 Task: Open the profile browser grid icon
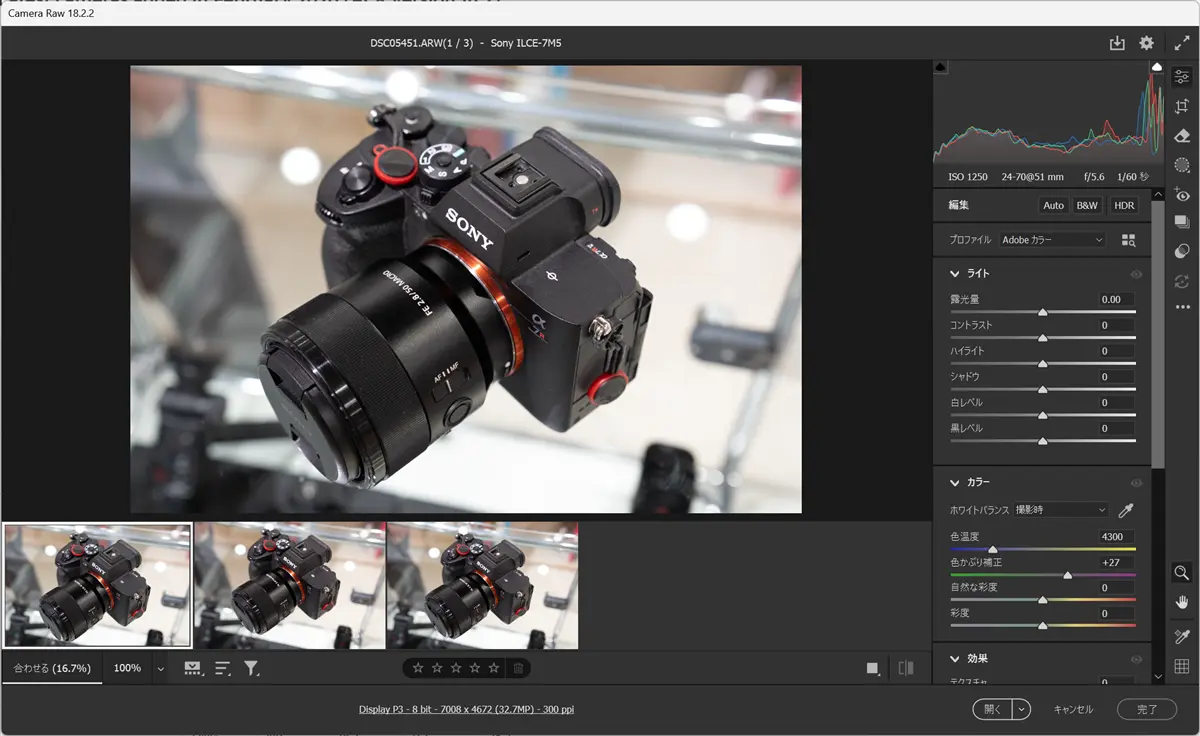coord(1129,240)
